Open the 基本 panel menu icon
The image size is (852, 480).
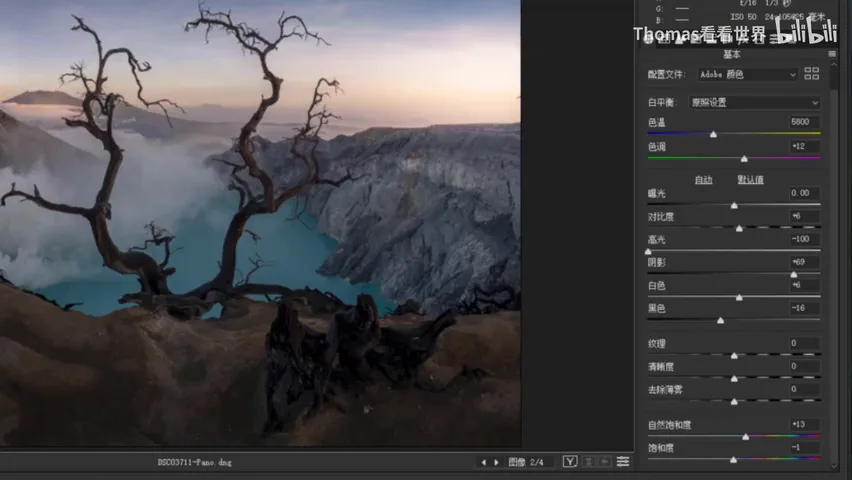tap(832, 54)
